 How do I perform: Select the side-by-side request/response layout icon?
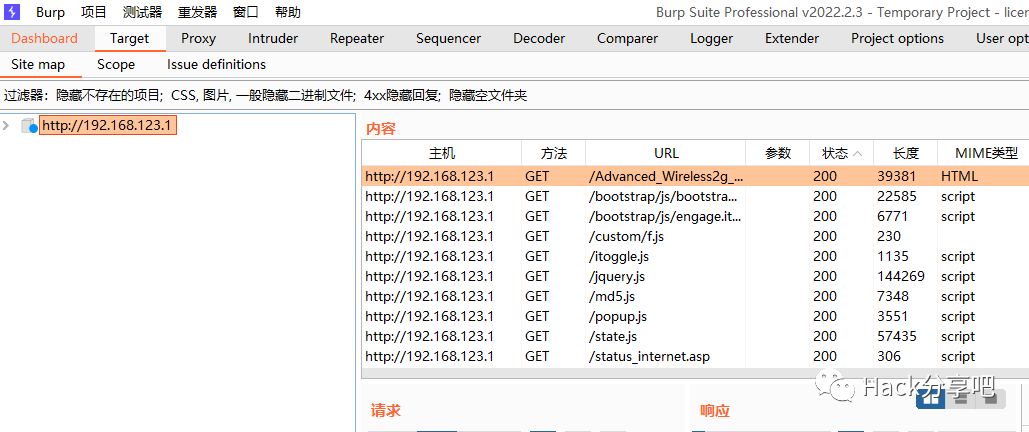(930, 398)
